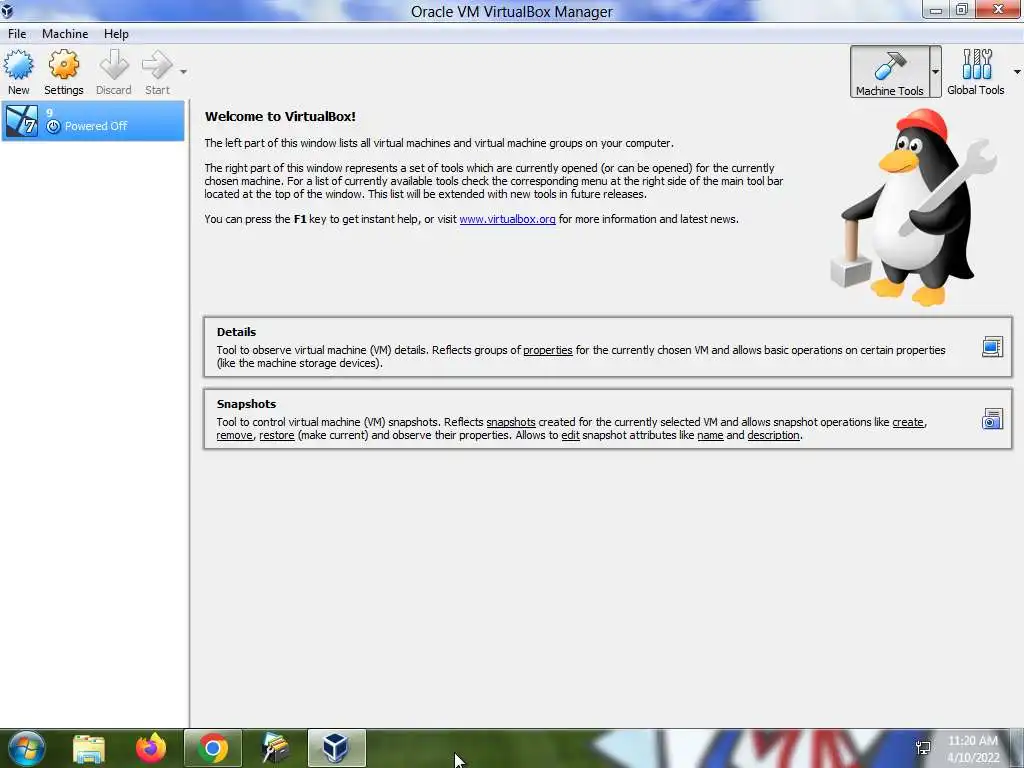1024x768 pixels.
Task: Minimize the VirtualBox Manager window
Action: click(x=935, y=10)
